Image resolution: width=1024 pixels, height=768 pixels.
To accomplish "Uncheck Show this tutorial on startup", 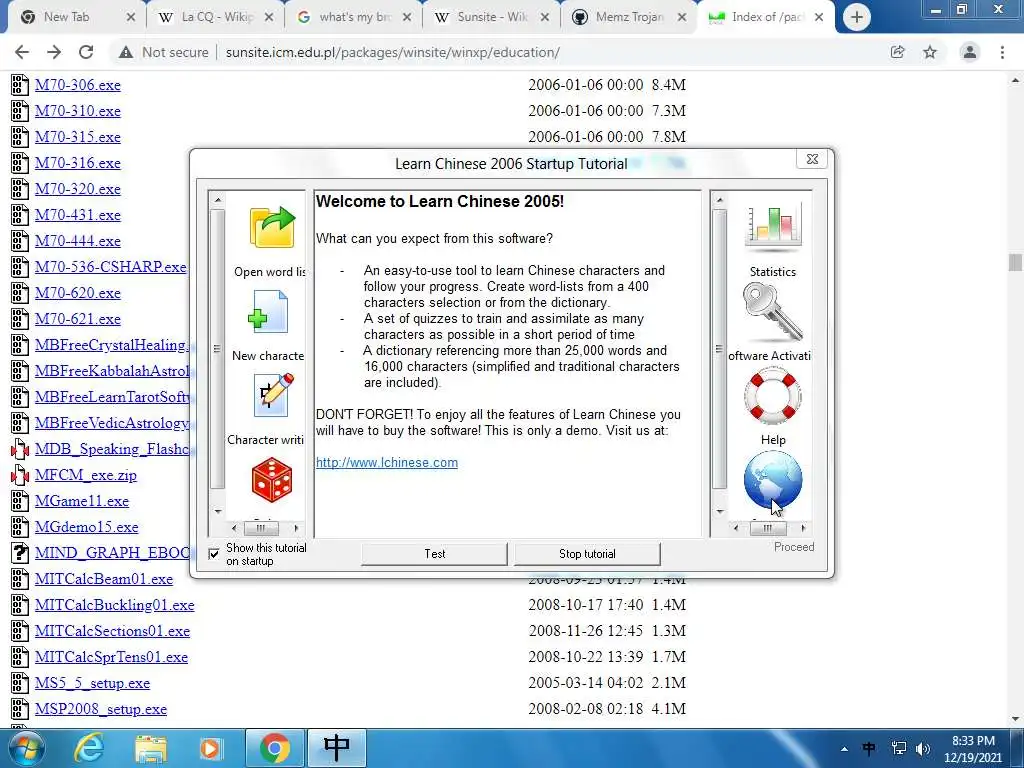I will point(214,554).
